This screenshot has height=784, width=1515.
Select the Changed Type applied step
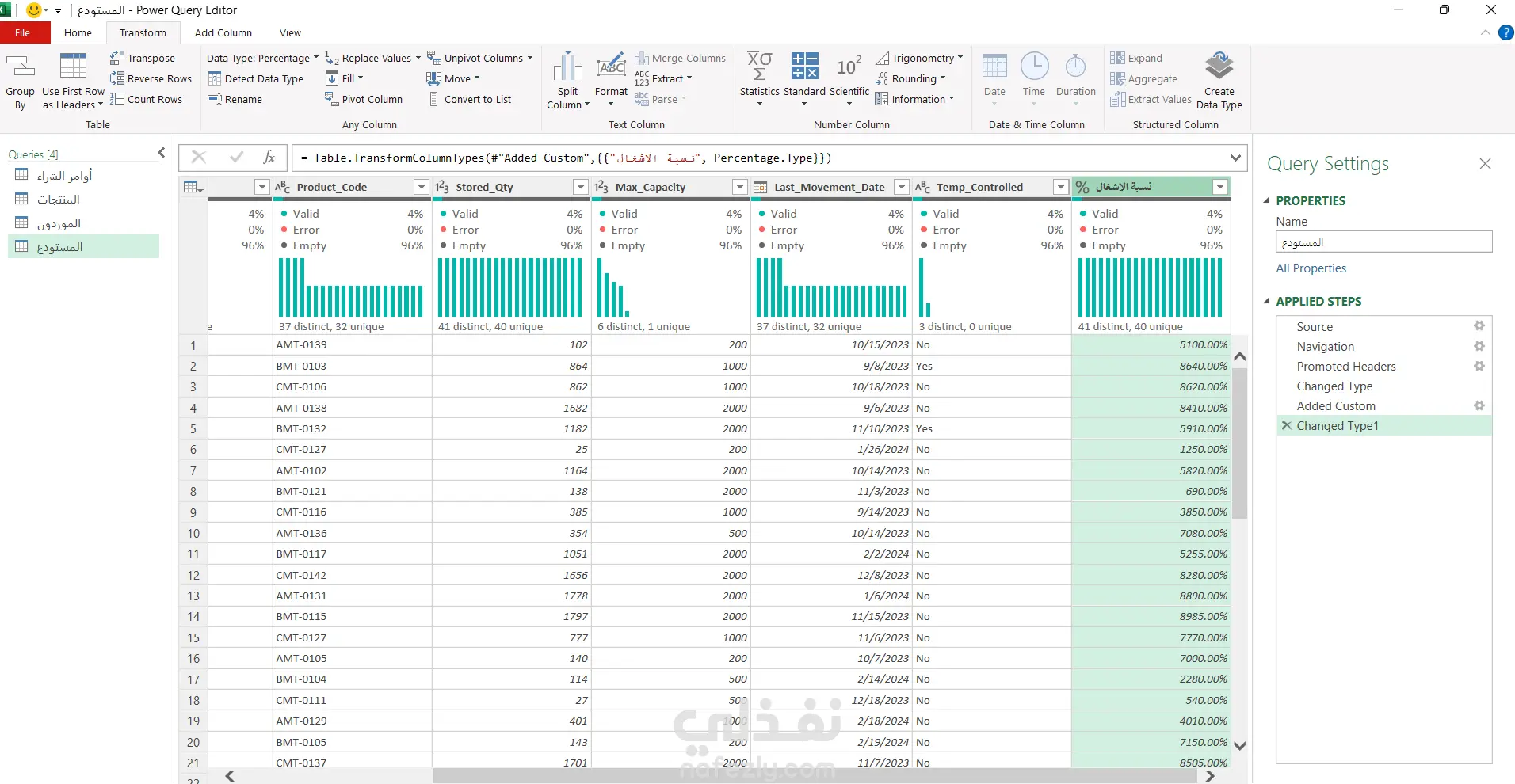tap(1383, 386)
